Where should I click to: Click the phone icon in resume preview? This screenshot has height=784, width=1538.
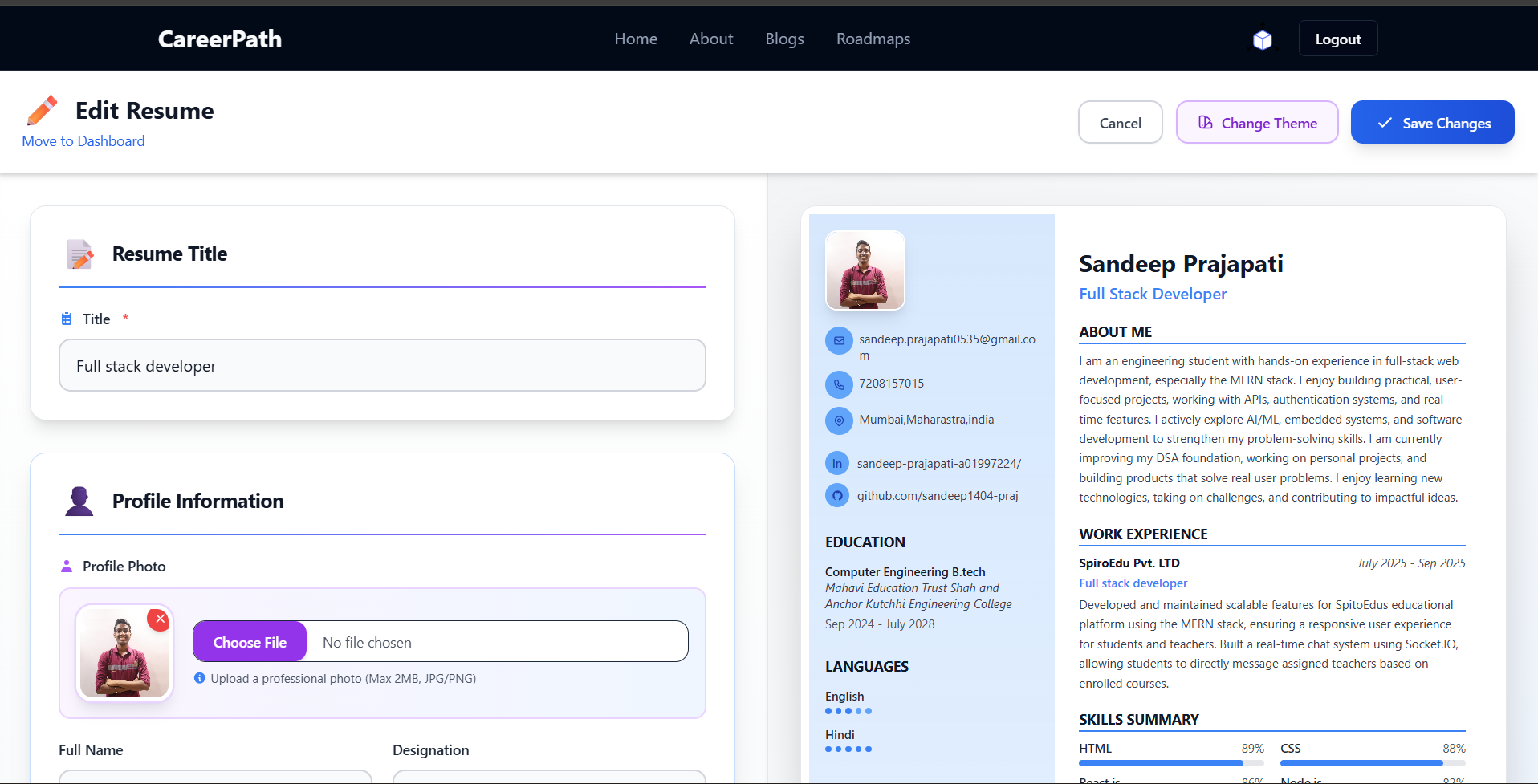pos(839,384)
